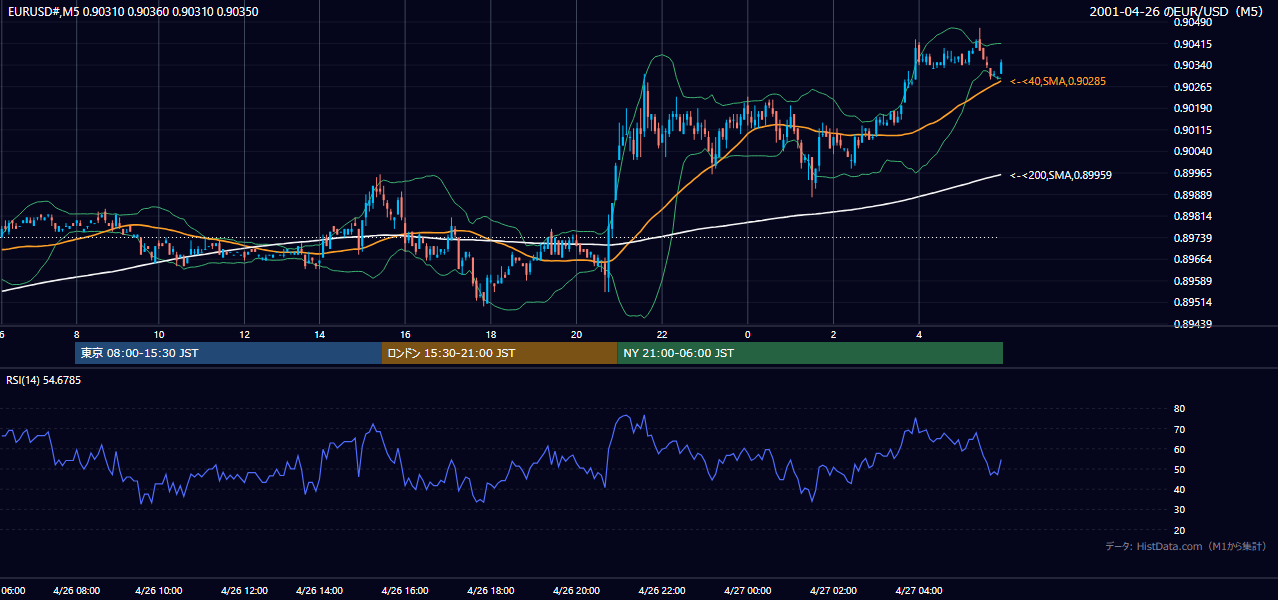Click hour label 14 under price chart
The image size is (1278, 600).
pos(320,334)
